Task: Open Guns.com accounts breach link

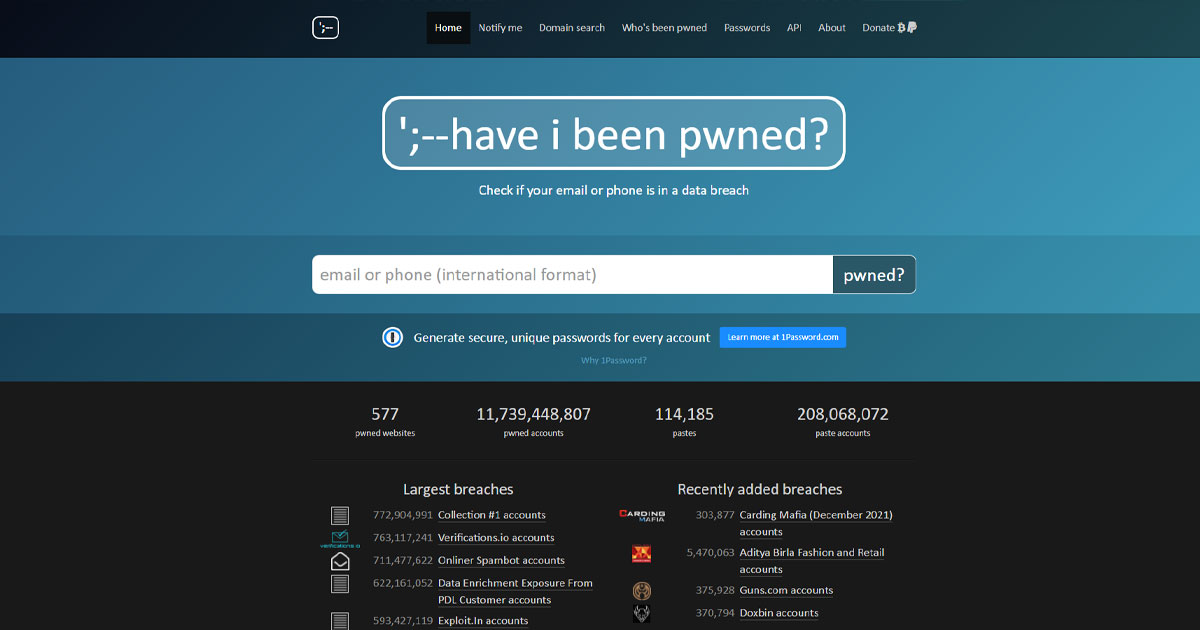Action: (786, 590)
